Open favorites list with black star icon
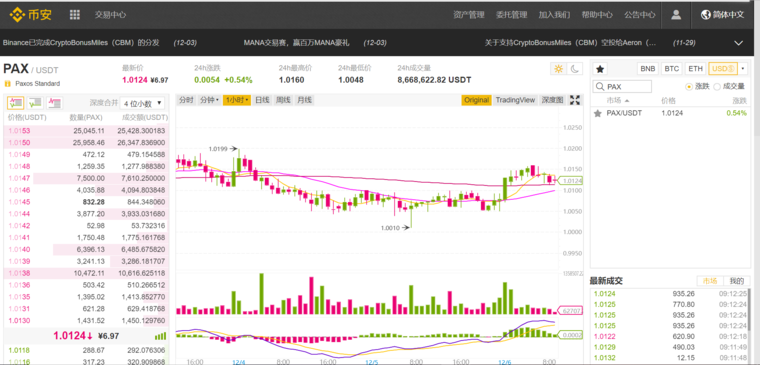 pyautogui.click(x=600, y=69)
